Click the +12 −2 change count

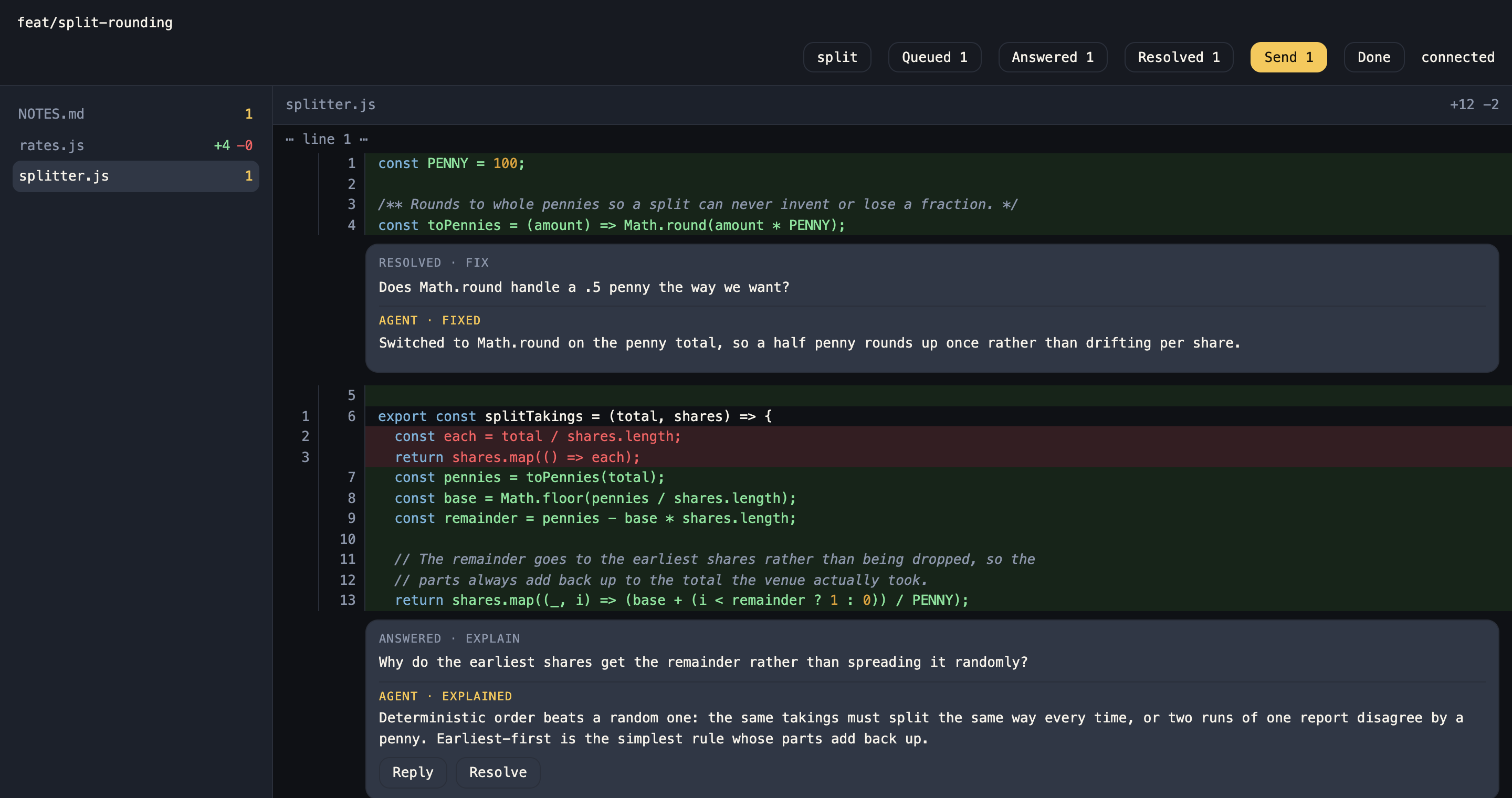click(x=1474, y=104)
